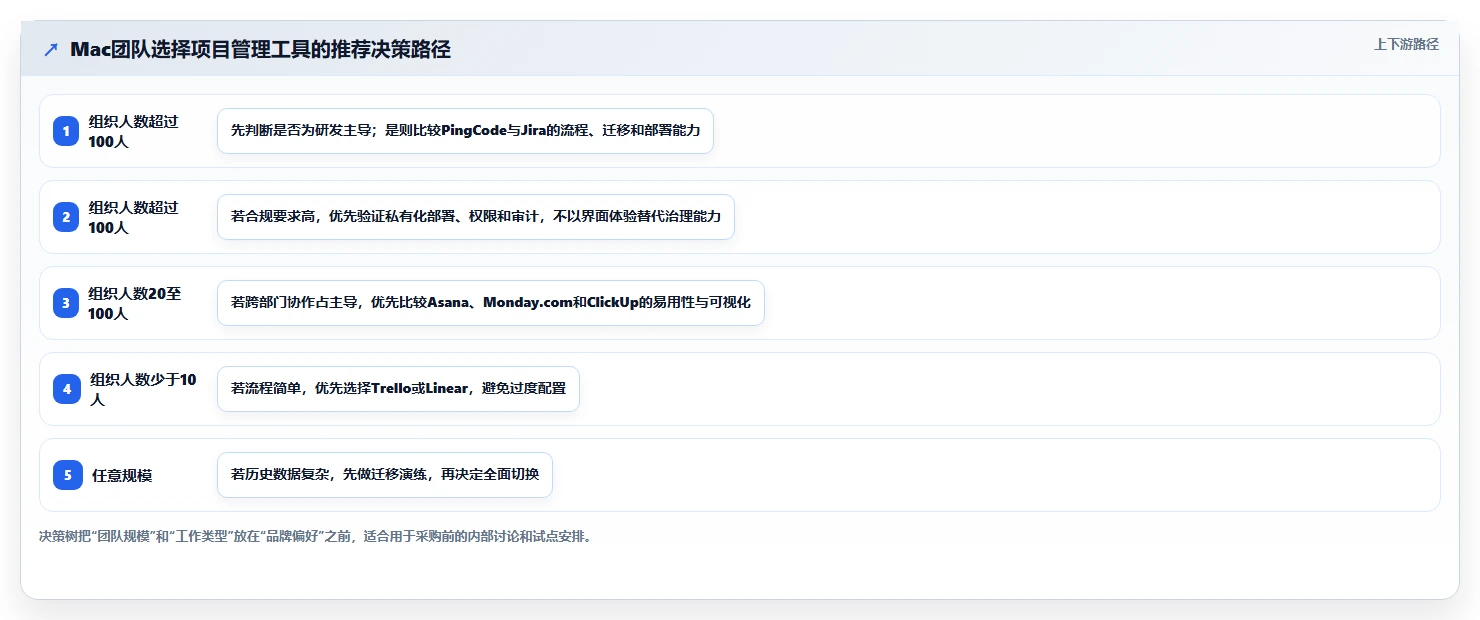Click the footnote text starting with 决策树把
This screenshot has width=1480, height=620.
[316, 537]
